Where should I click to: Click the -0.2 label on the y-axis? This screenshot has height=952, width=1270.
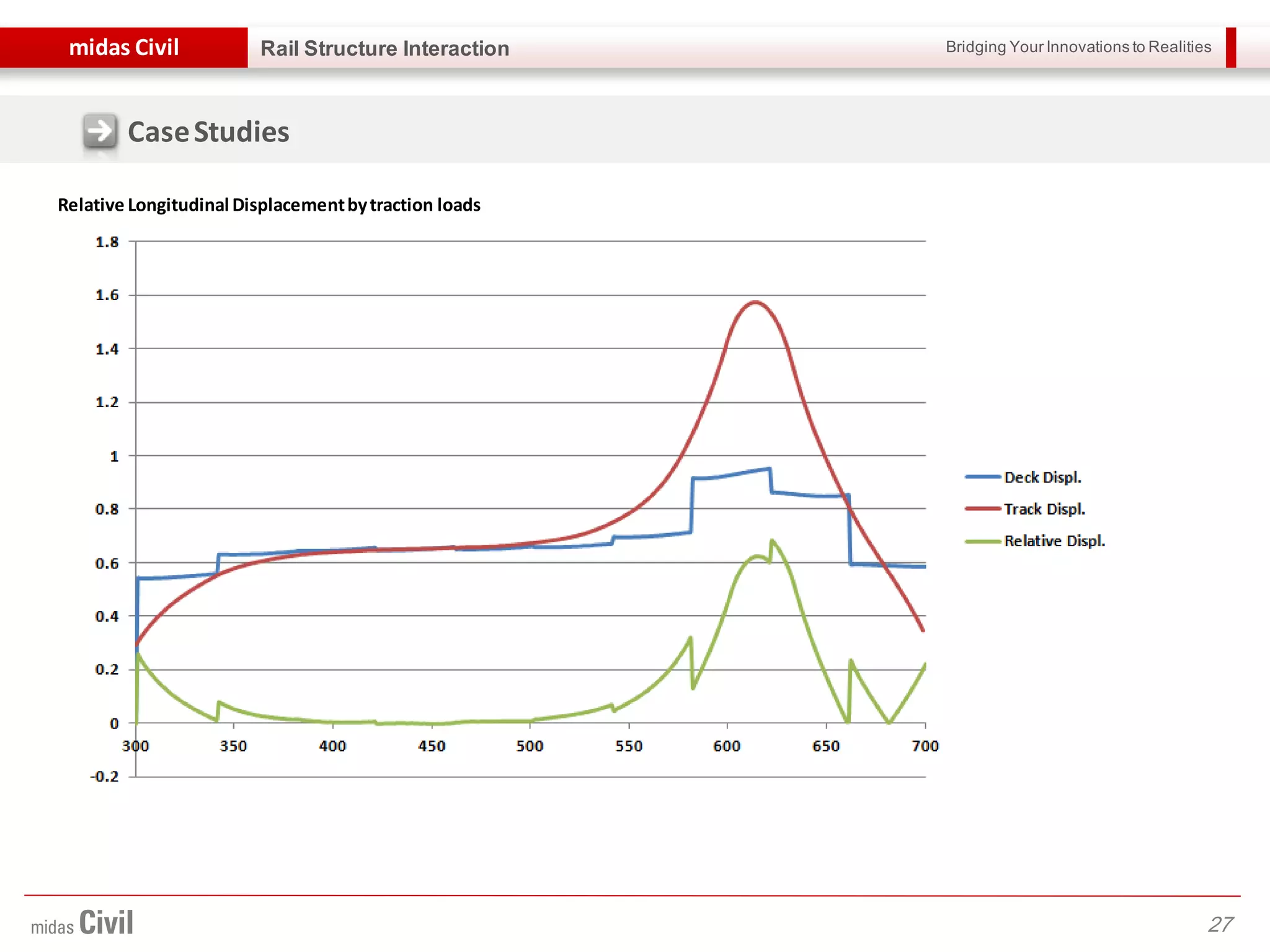[104, 777]
